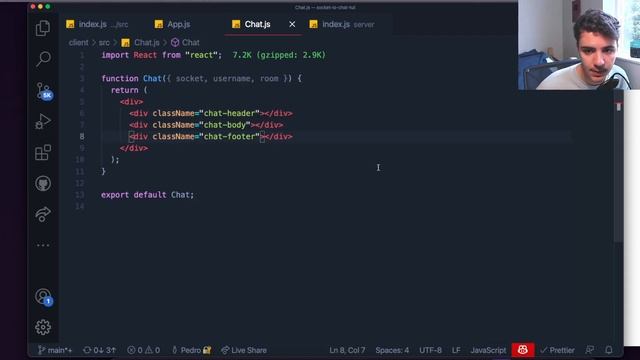Click the export default Chat line
Image resolution: width=640 pixels, height=360 pixels.
pos(148,195)
